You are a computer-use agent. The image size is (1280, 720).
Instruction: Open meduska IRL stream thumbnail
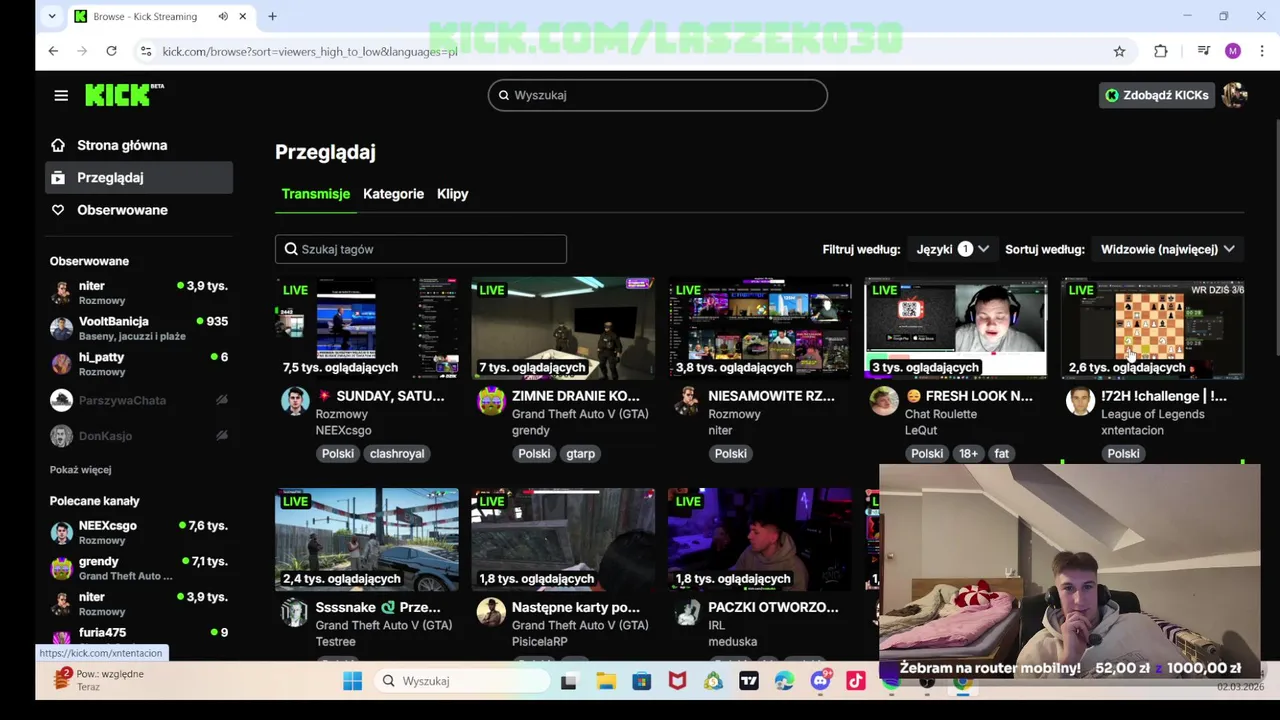(759, 539)
